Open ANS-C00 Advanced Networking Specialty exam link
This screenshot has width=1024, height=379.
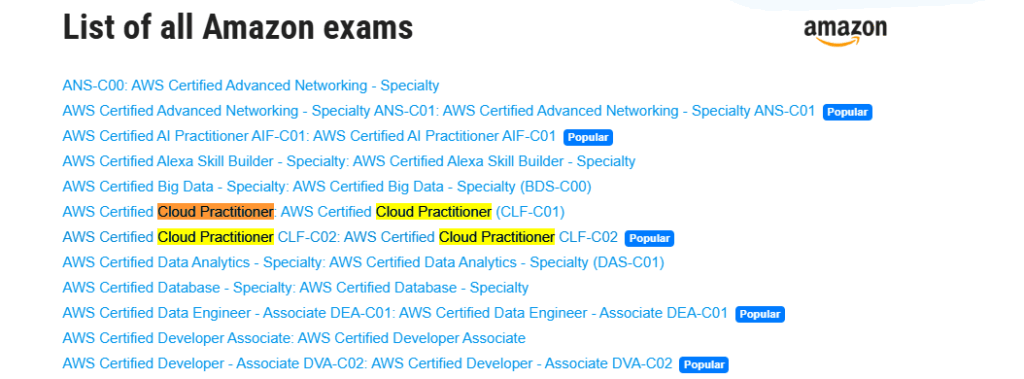pyautogui.click(x=251, y=86)
